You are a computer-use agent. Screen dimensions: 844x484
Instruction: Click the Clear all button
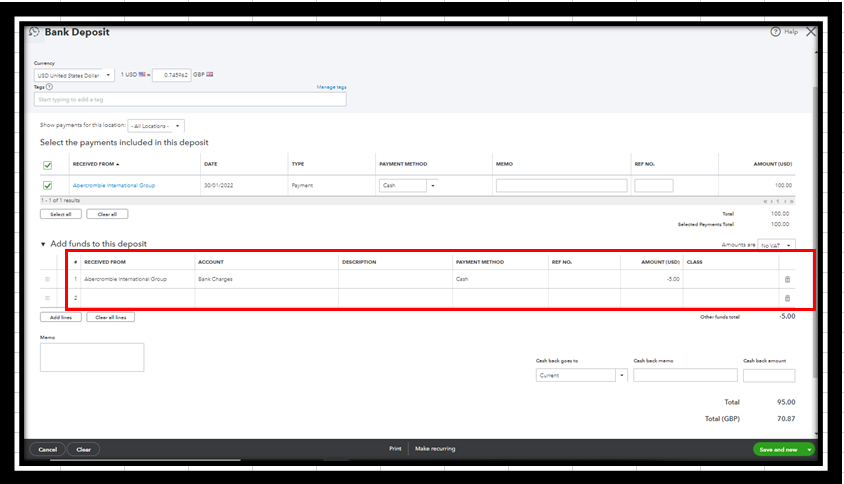coord(107,214)
